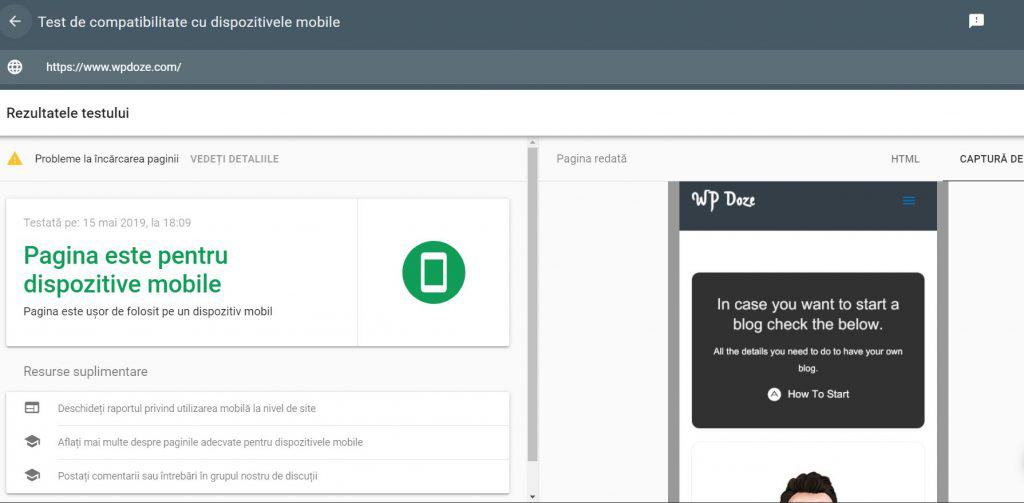Viewport: 1024px width, 503px height.
Task: Click the avatar image in the preview
Action: (808, 487)
